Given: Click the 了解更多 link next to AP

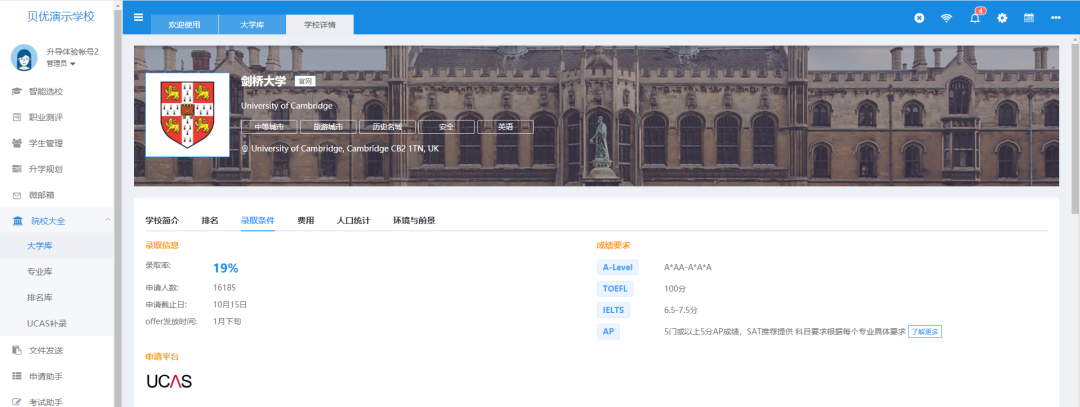Looking at the screenshot, I should coord(925,331).
